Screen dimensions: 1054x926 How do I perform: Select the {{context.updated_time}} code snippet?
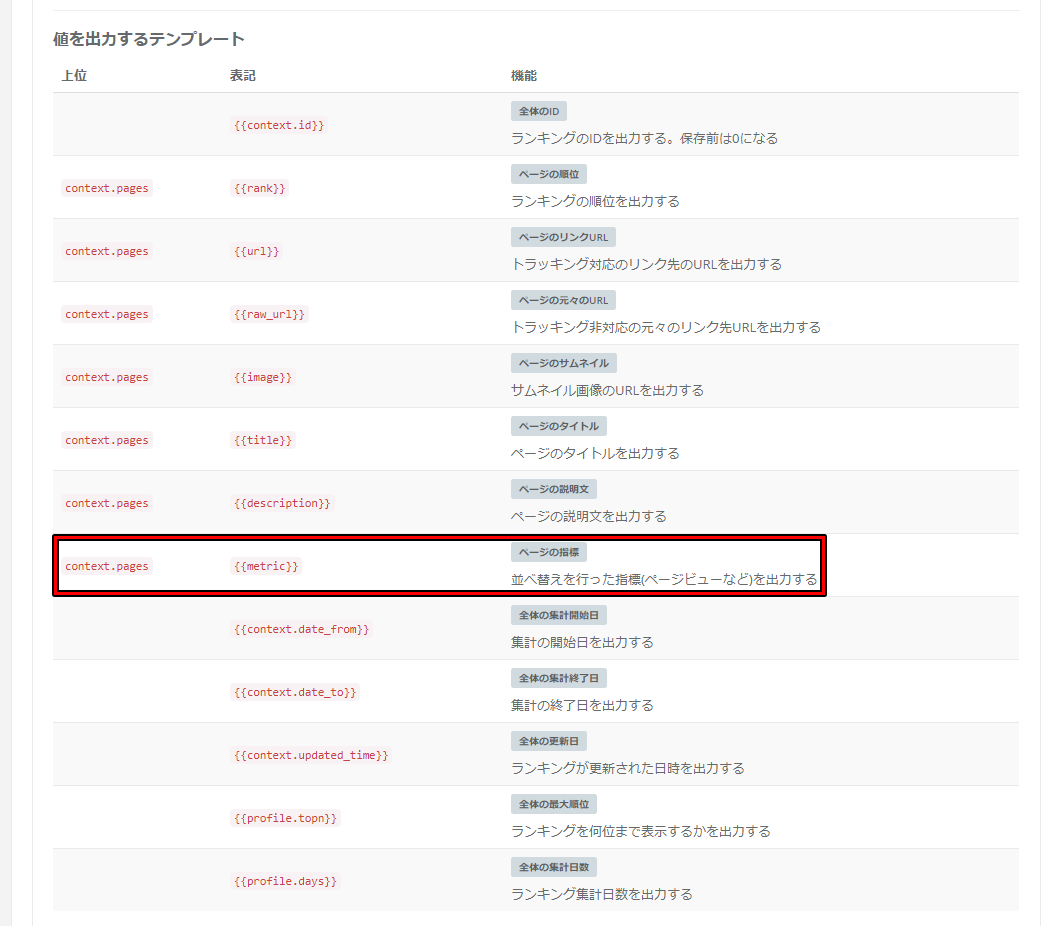(x=311, y=757)
